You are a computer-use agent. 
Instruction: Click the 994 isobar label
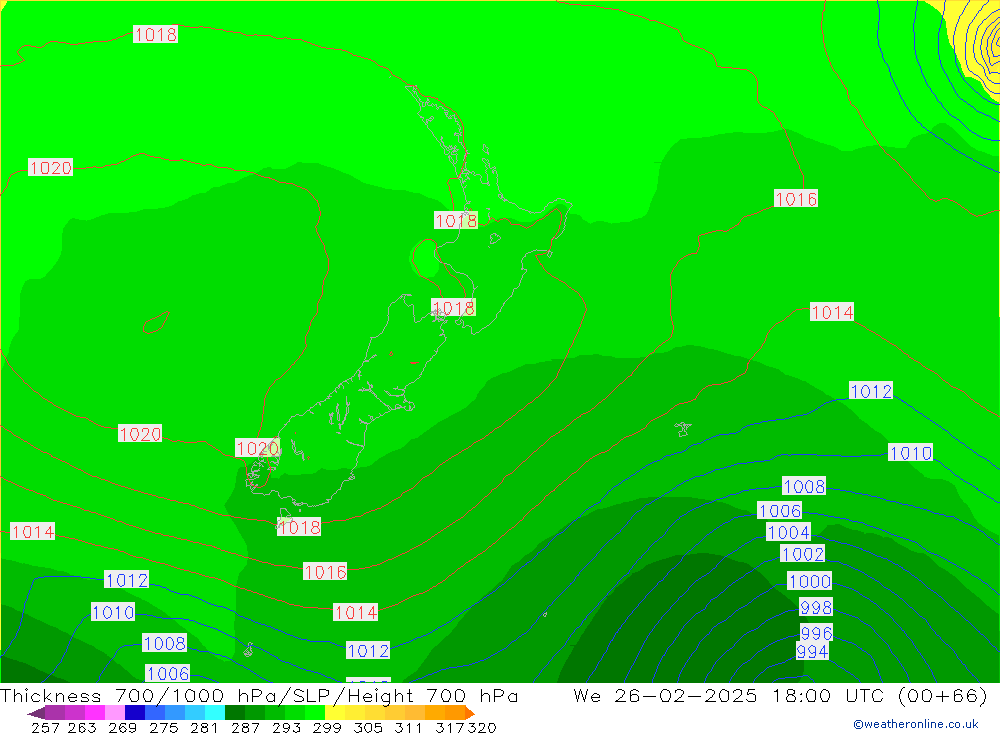pos(812,651)
